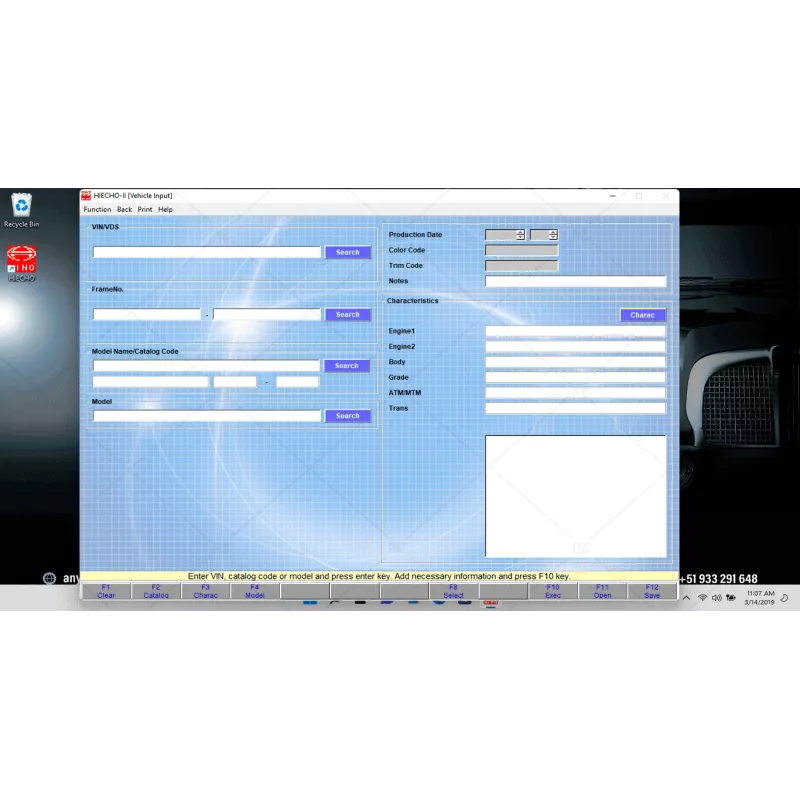Click Search button for FrameNo.
The height and width of the screenshot is (800, 800).
(347, 315)
